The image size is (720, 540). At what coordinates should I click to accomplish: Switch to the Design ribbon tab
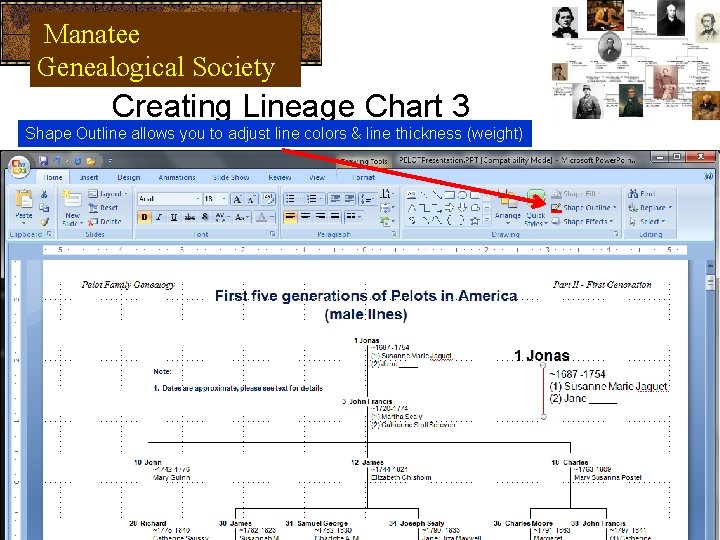pyautogui.click(x=129, y=177)
